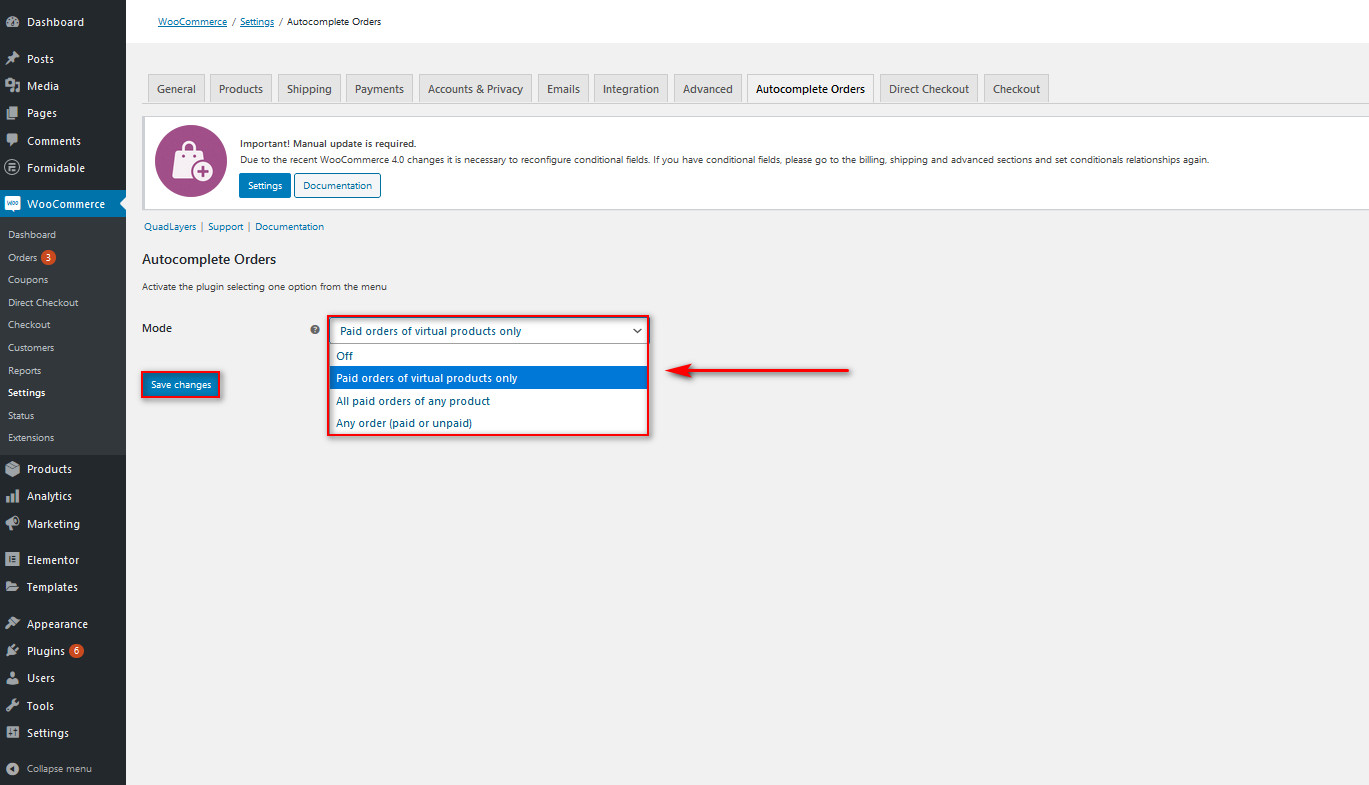Open Coupons in the WooCommerce submenu
The width and height of the screenshot is (1369, 785).
[x=28, y=280]
